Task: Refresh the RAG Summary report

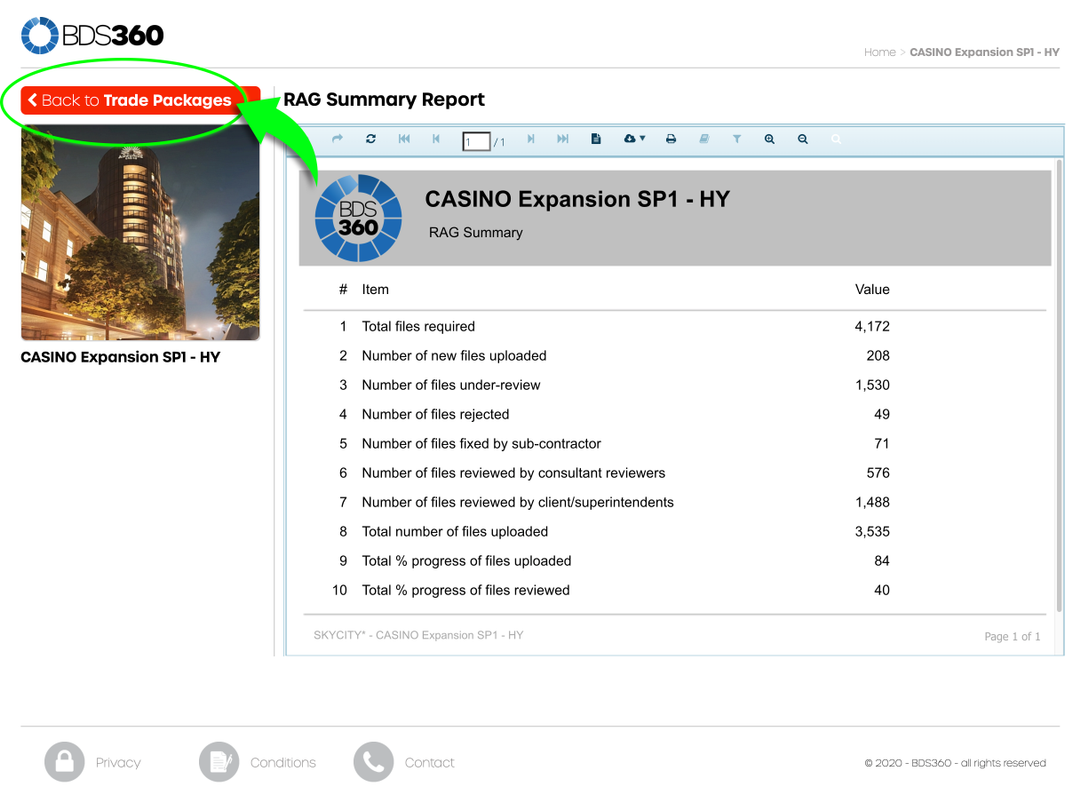Action: pyautogui.click(x=370, y=140)
